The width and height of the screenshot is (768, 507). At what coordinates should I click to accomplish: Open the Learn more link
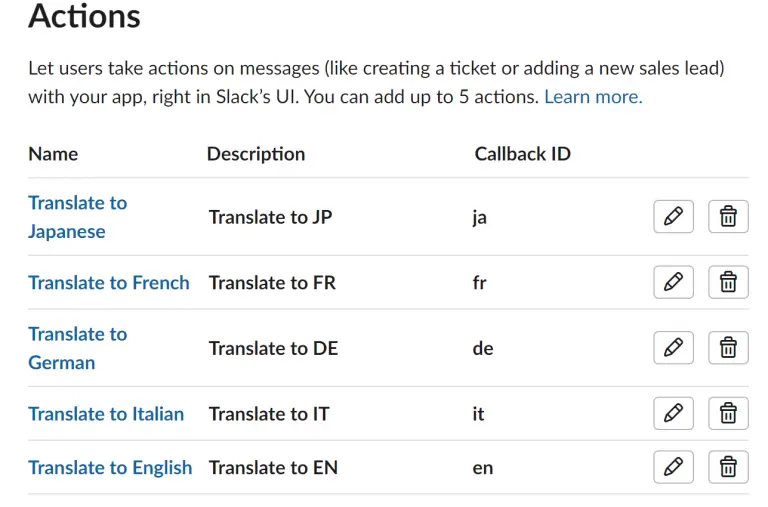(593, 97)
